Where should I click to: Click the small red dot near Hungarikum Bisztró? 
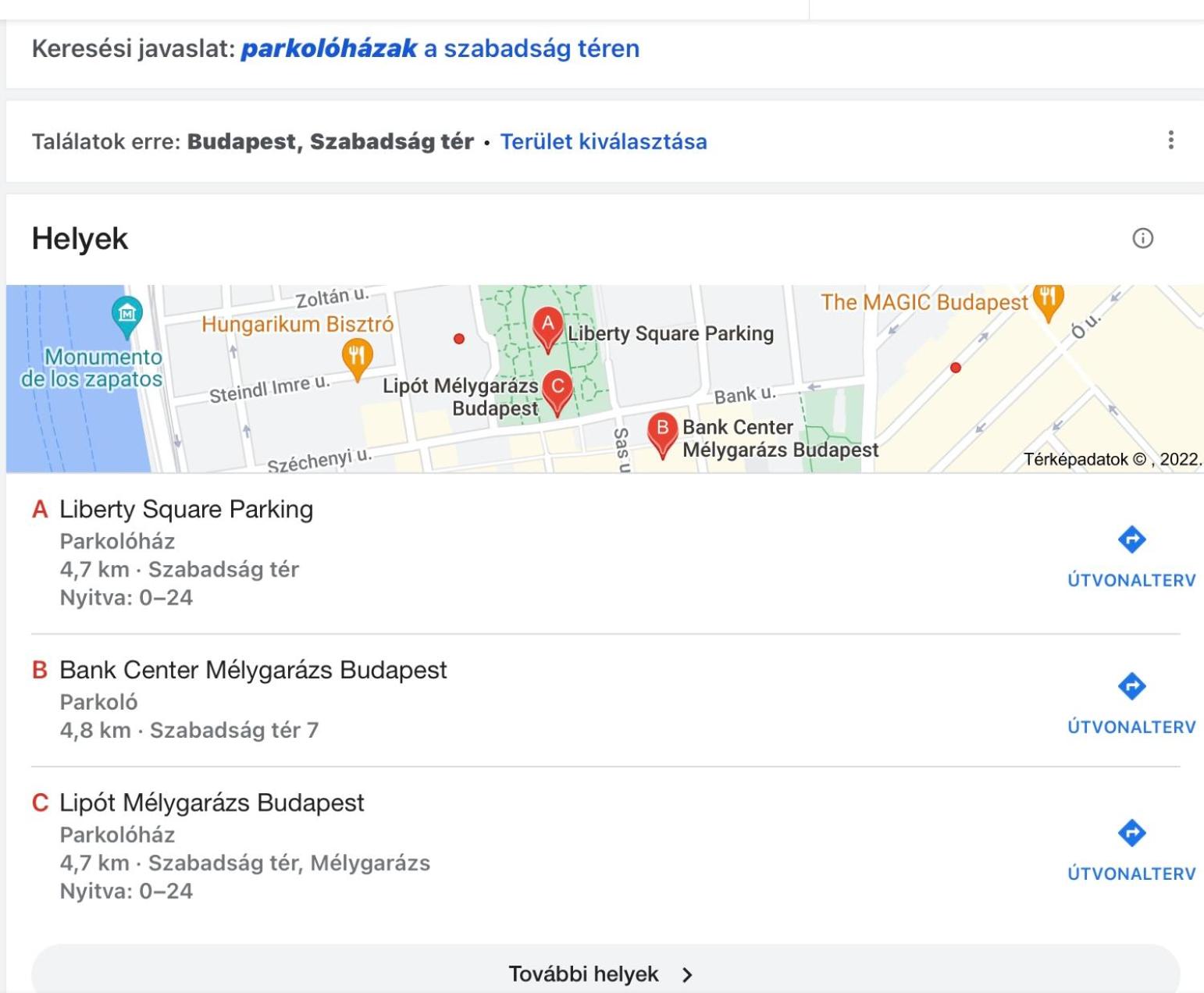click(459, 338)
